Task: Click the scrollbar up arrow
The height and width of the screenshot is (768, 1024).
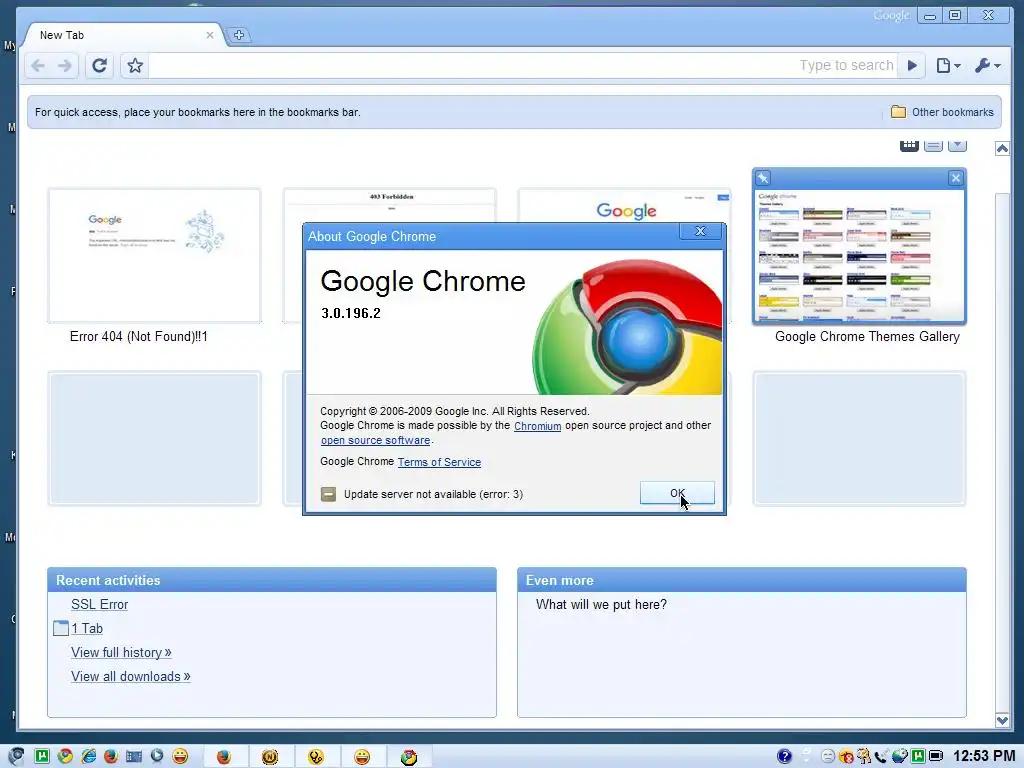Action: coord(1002,149)
